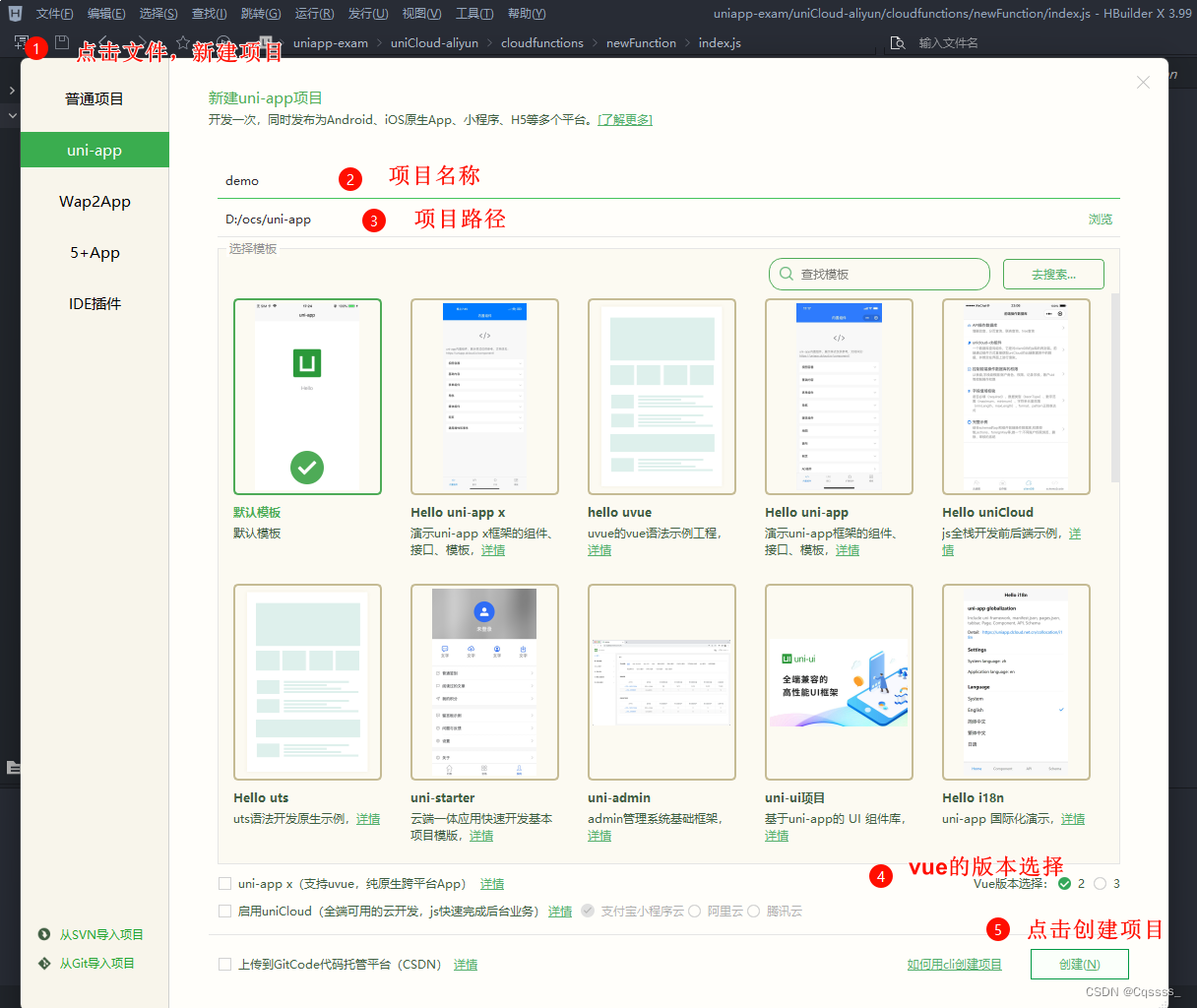Select the Hello uni-app template thumbnail
This screenshot has height=1008, width=1197.
(839, 397)
